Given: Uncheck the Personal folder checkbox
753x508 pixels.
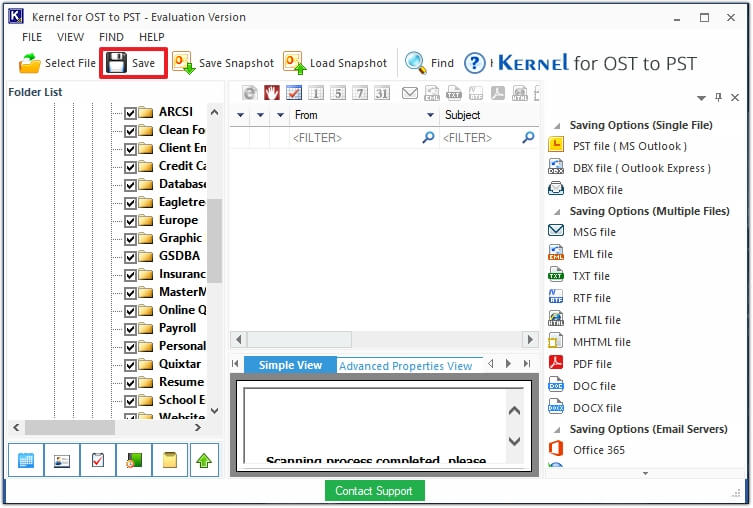Looking at the screenshot, I should (x=130, y=347).
